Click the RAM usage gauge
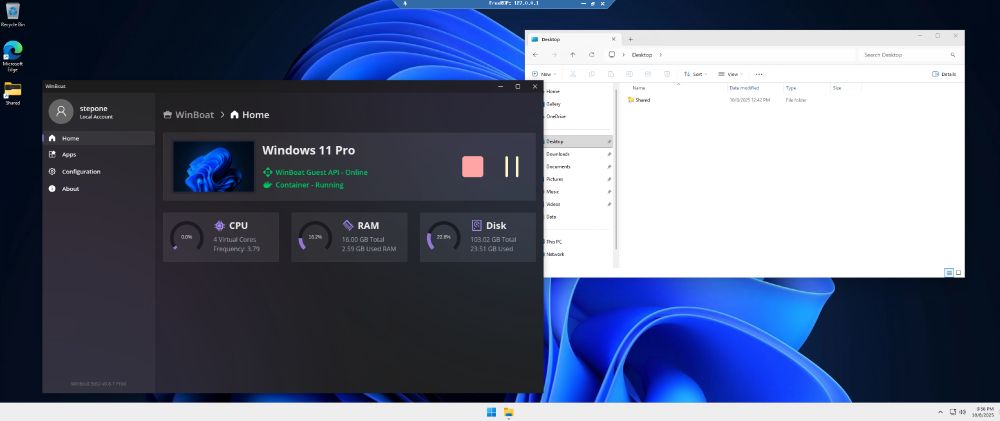Viewport: 1000px width, 421px height. [x=315, y=237]
